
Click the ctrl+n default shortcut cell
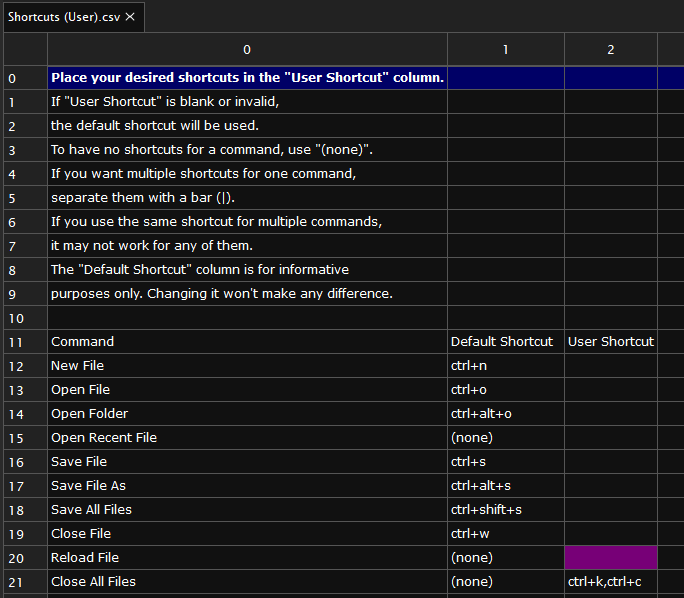coord(506,366)
